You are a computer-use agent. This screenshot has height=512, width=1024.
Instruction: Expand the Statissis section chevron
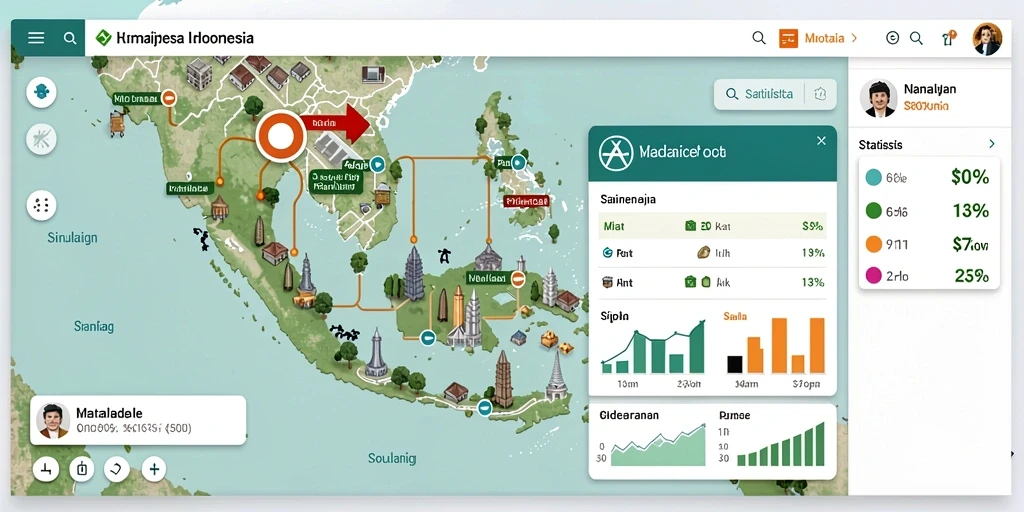point(992,144)
